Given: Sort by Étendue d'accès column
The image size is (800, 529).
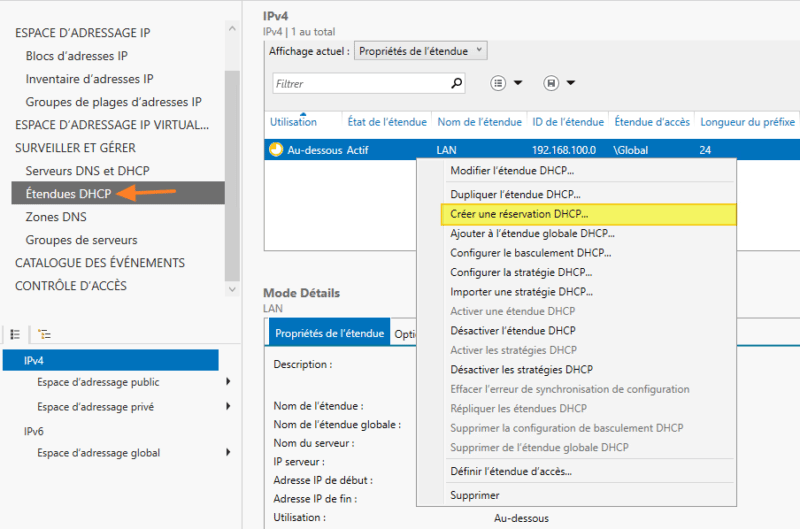Looking at the screenshot, I should pos(652,122).
